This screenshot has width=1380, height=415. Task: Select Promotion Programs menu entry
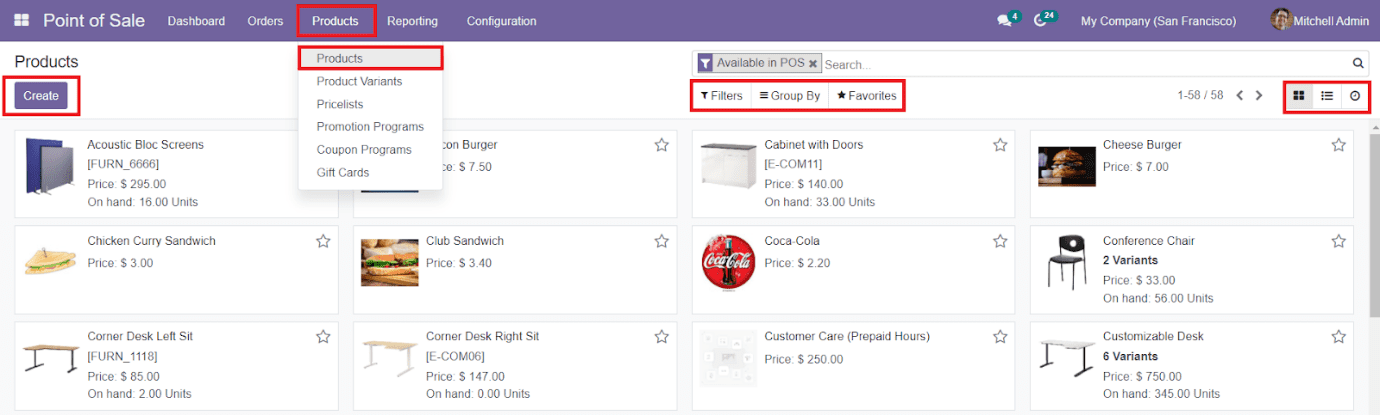coord(371,127)
